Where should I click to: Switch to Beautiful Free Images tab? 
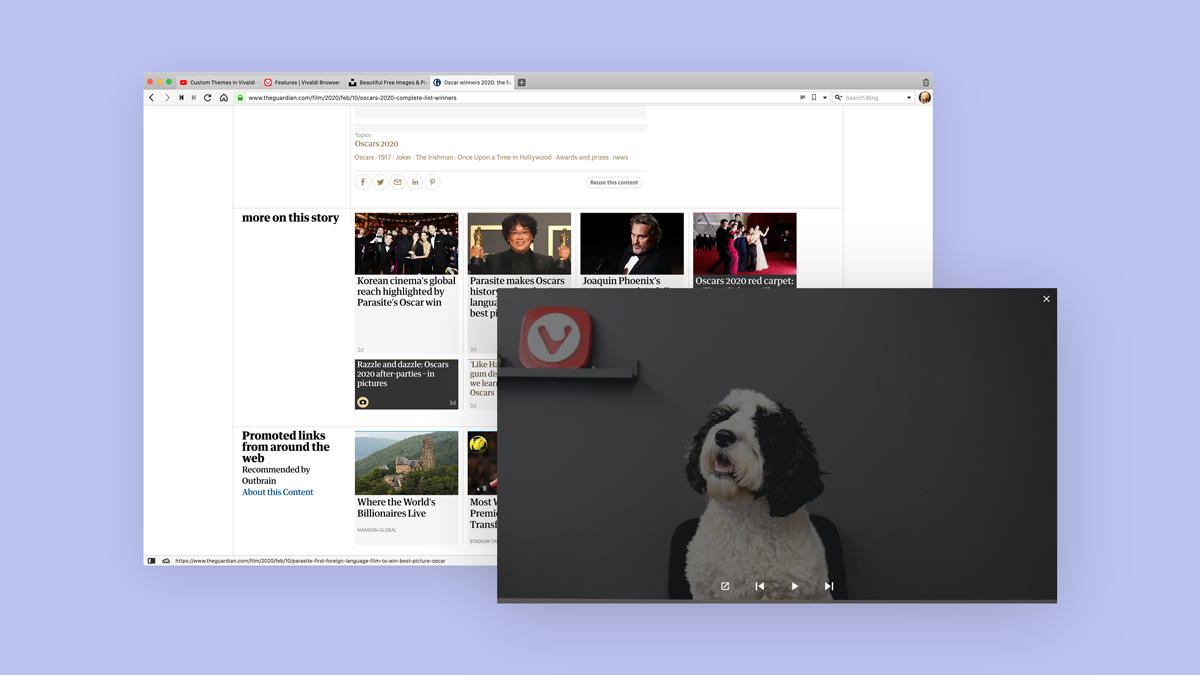[387, 82]
